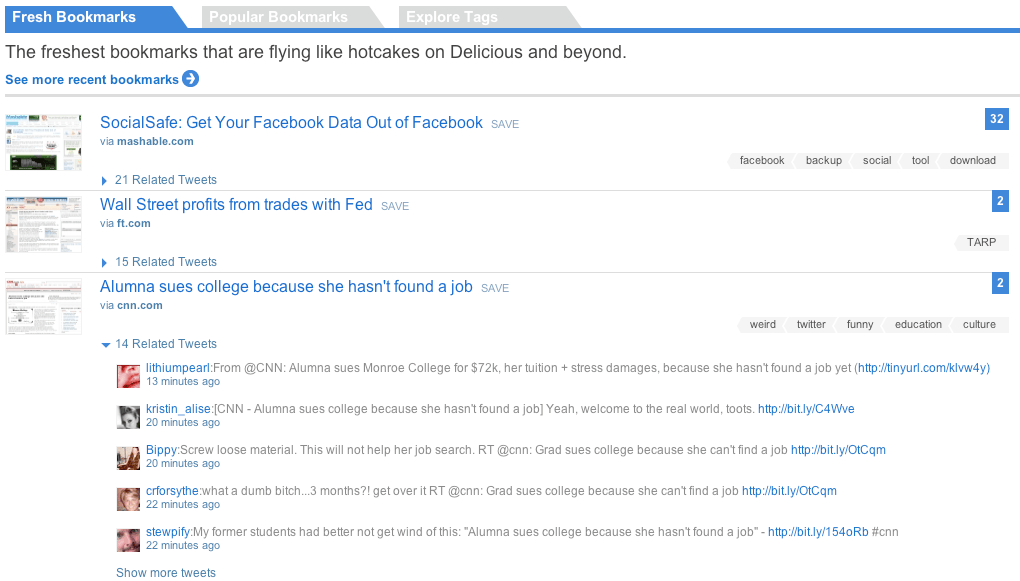
Task: Click the arrow icon beside See more recent bookmarks
Action: (x=190, y=79)
